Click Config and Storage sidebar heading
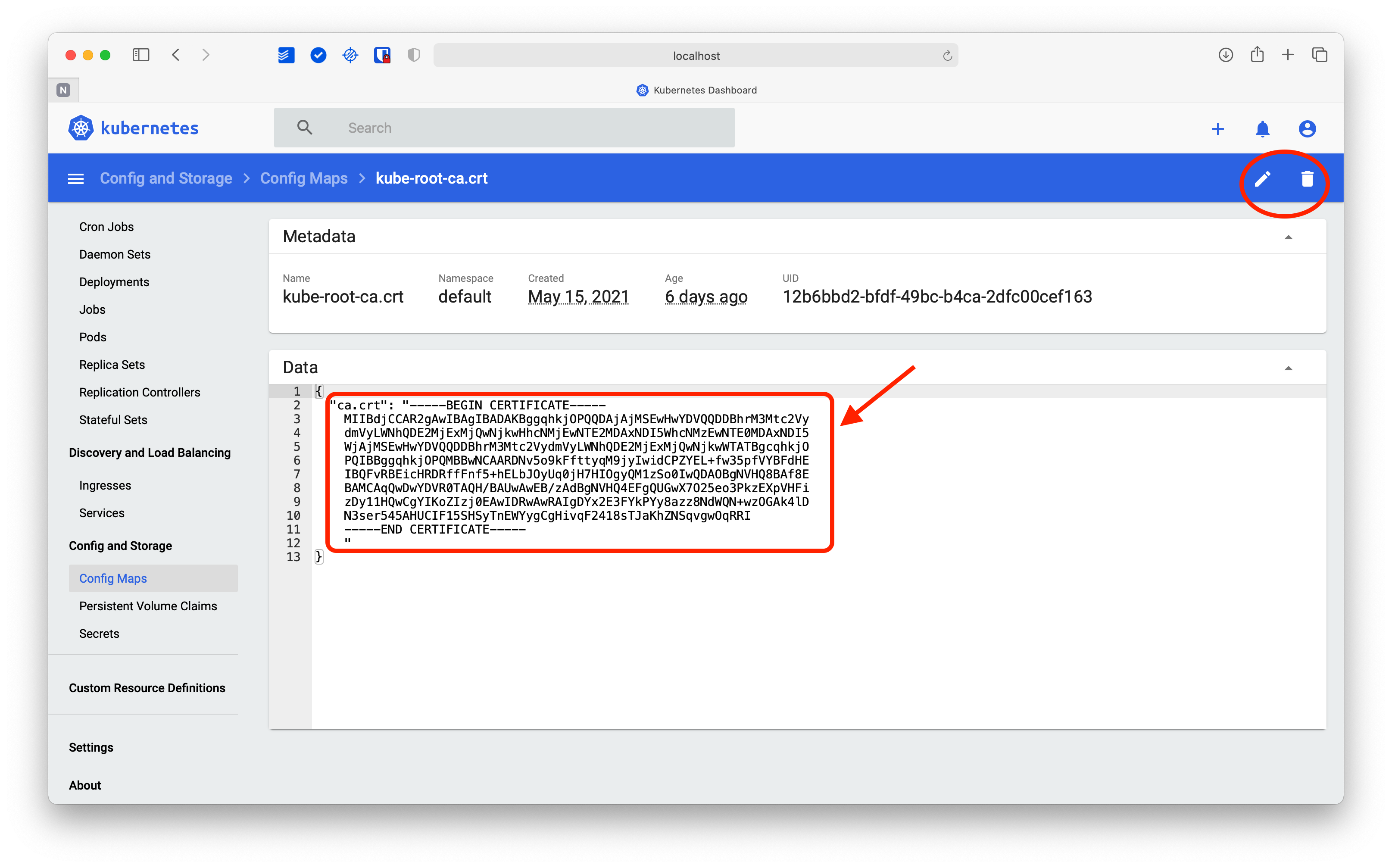Viewport: 1392px width, 868px height. pos(121,545)
